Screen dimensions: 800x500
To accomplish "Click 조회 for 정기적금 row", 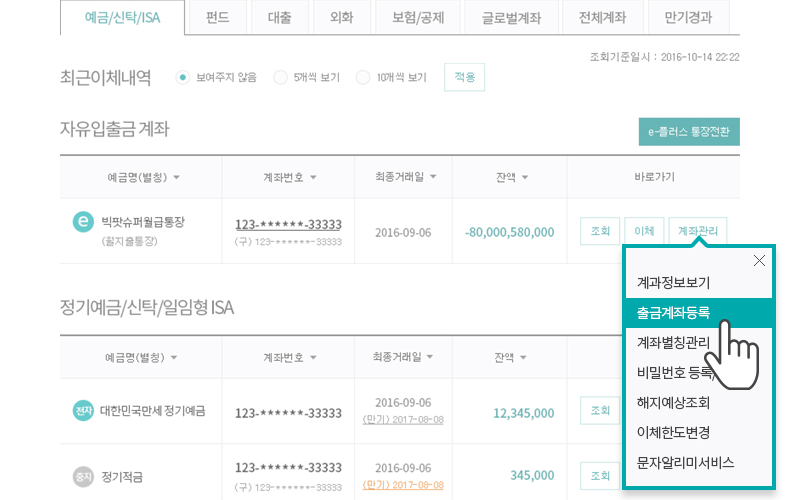I will click(600, 476).
